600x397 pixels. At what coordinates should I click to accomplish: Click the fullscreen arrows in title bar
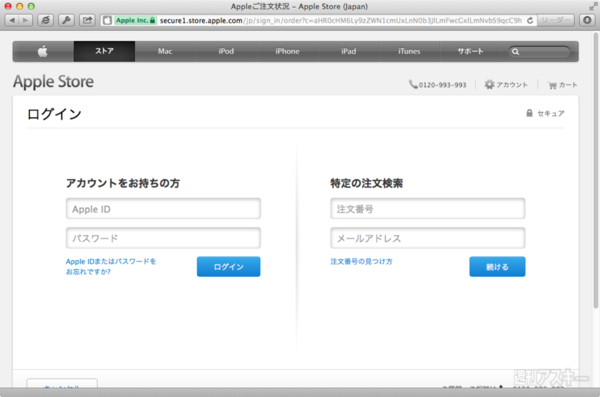593,6
